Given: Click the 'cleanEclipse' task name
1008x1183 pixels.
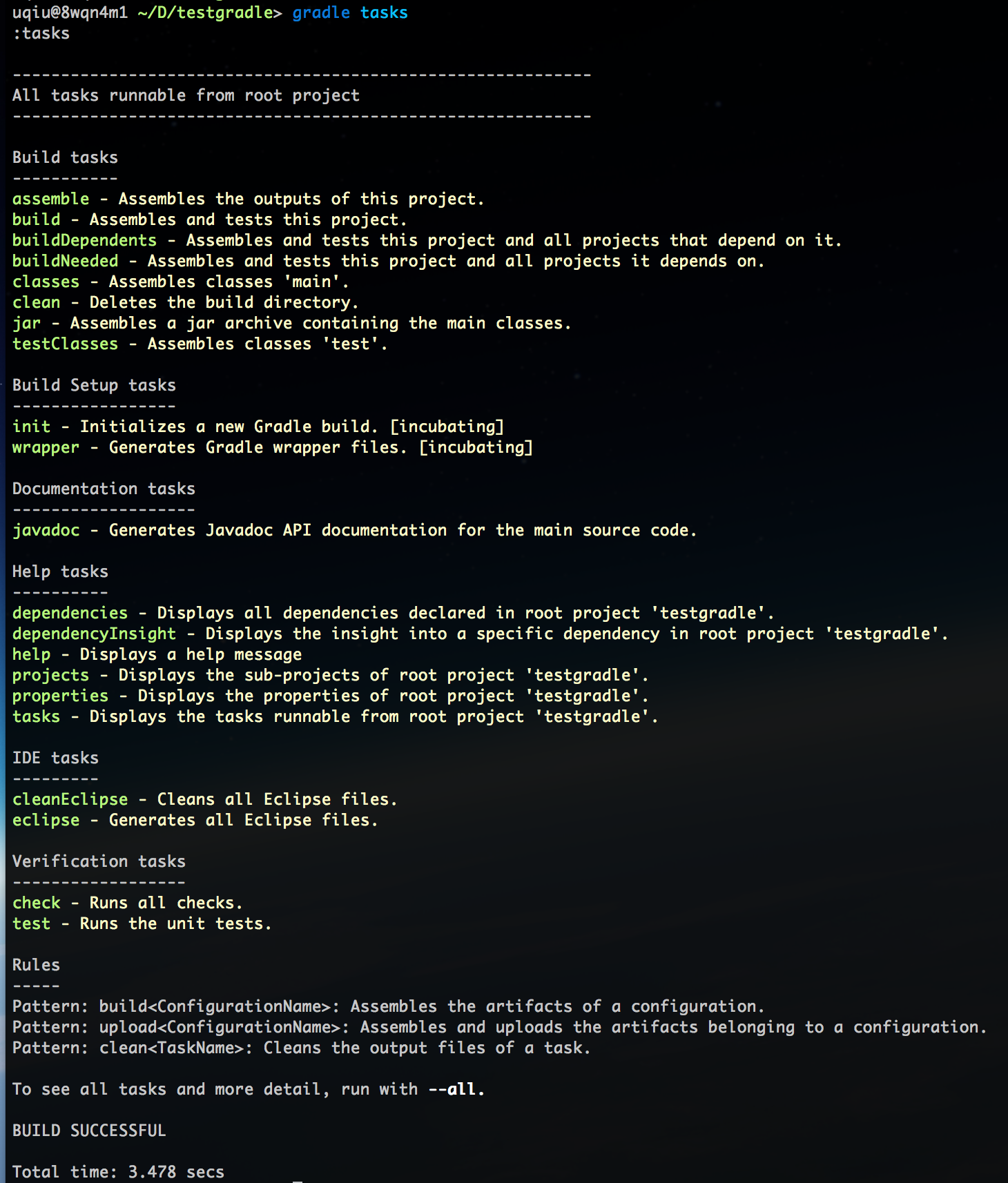Looking at the screenshot, I should pos(70,799).
